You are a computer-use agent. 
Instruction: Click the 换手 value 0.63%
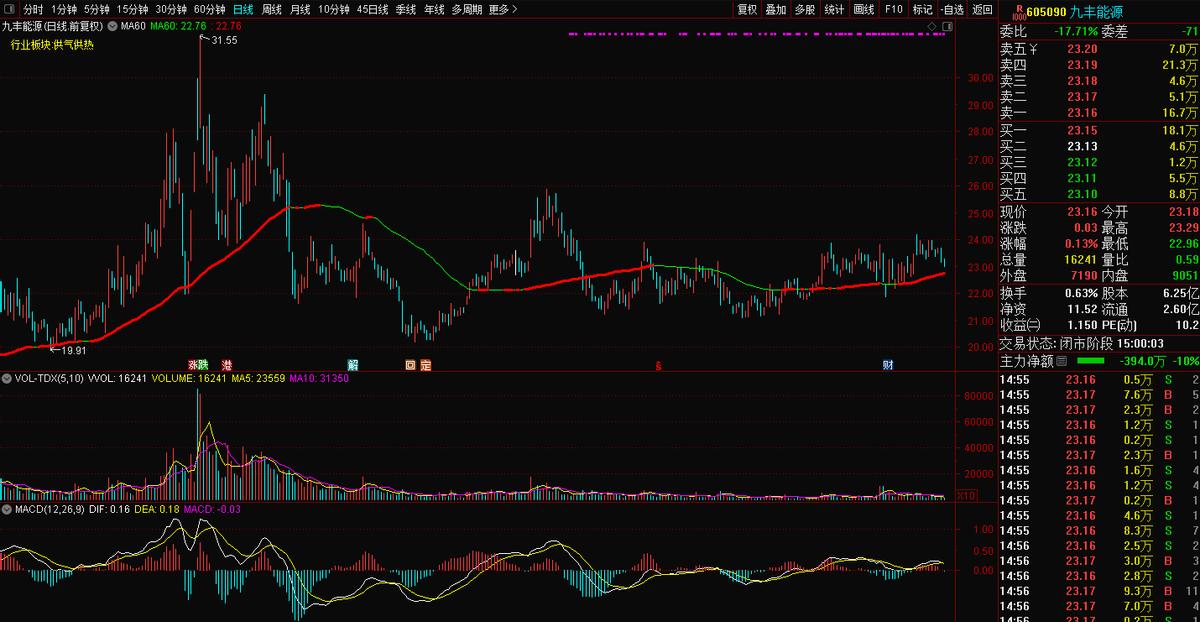click(x=1079, y=293)
